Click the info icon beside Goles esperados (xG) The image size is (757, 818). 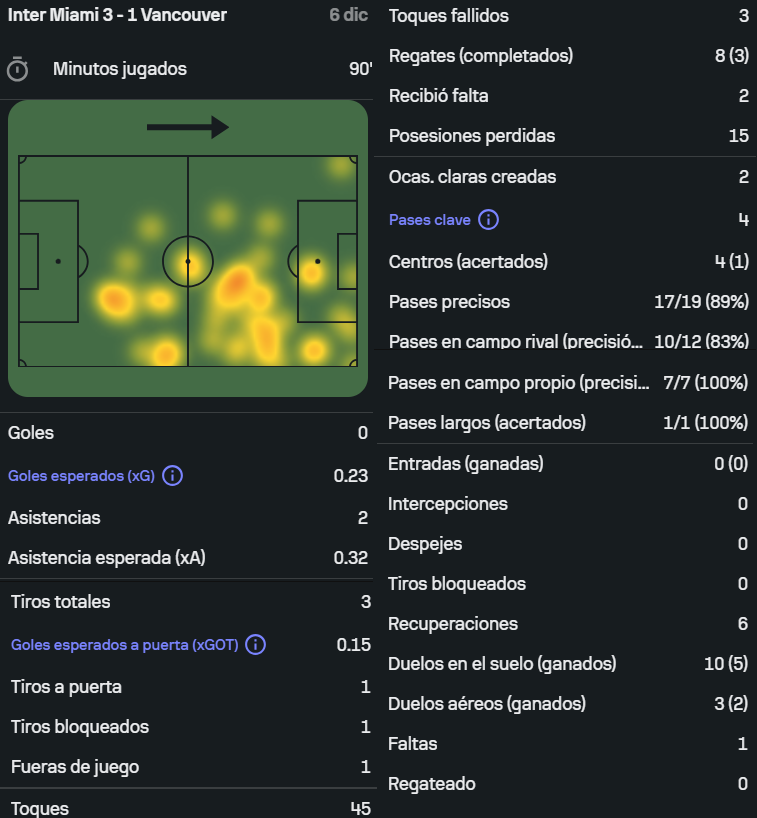[172, 476]
